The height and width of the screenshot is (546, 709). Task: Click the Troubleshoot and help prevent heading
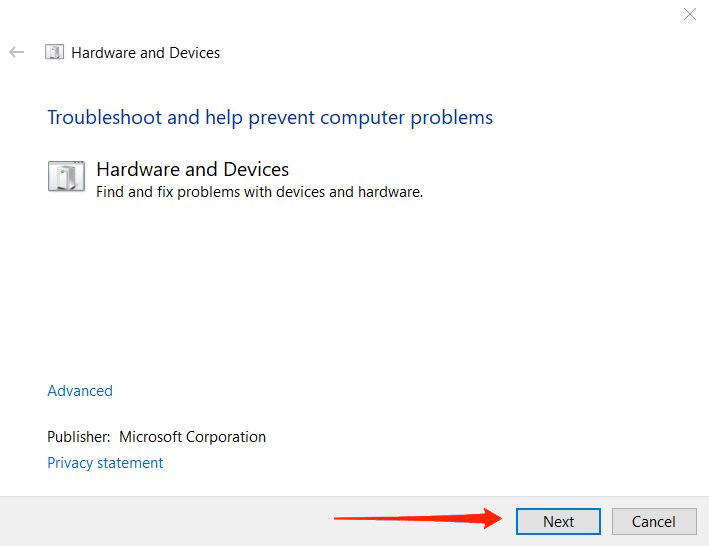(270, 118)
